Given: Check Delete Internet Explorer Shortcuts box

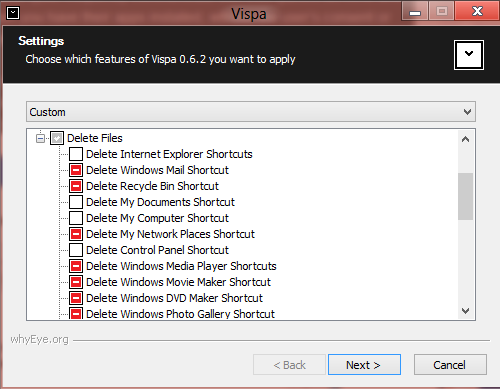Looking at the screenshot, I should click(x=76, y=154).
